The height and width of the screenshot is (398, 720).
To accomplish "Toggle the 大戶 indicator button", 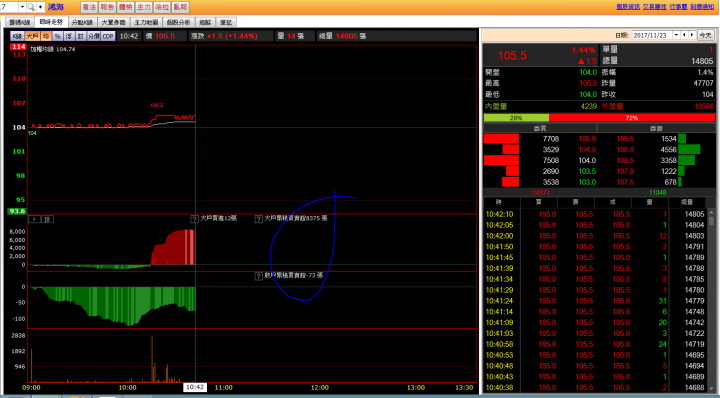I will (33, 36).
